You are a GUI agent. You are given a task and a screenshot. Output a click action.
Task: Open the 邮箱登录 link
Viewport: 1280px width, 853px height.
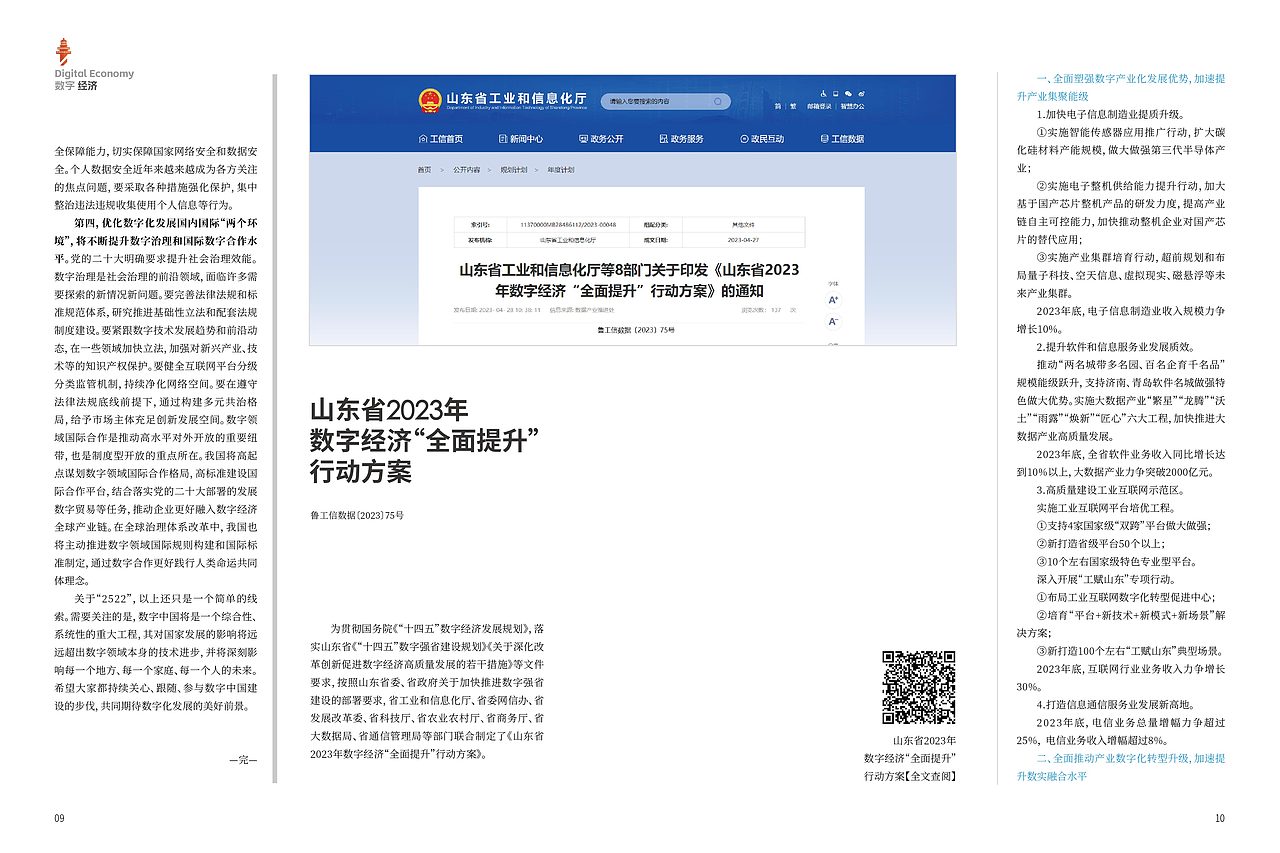click(x=822, y=106)
